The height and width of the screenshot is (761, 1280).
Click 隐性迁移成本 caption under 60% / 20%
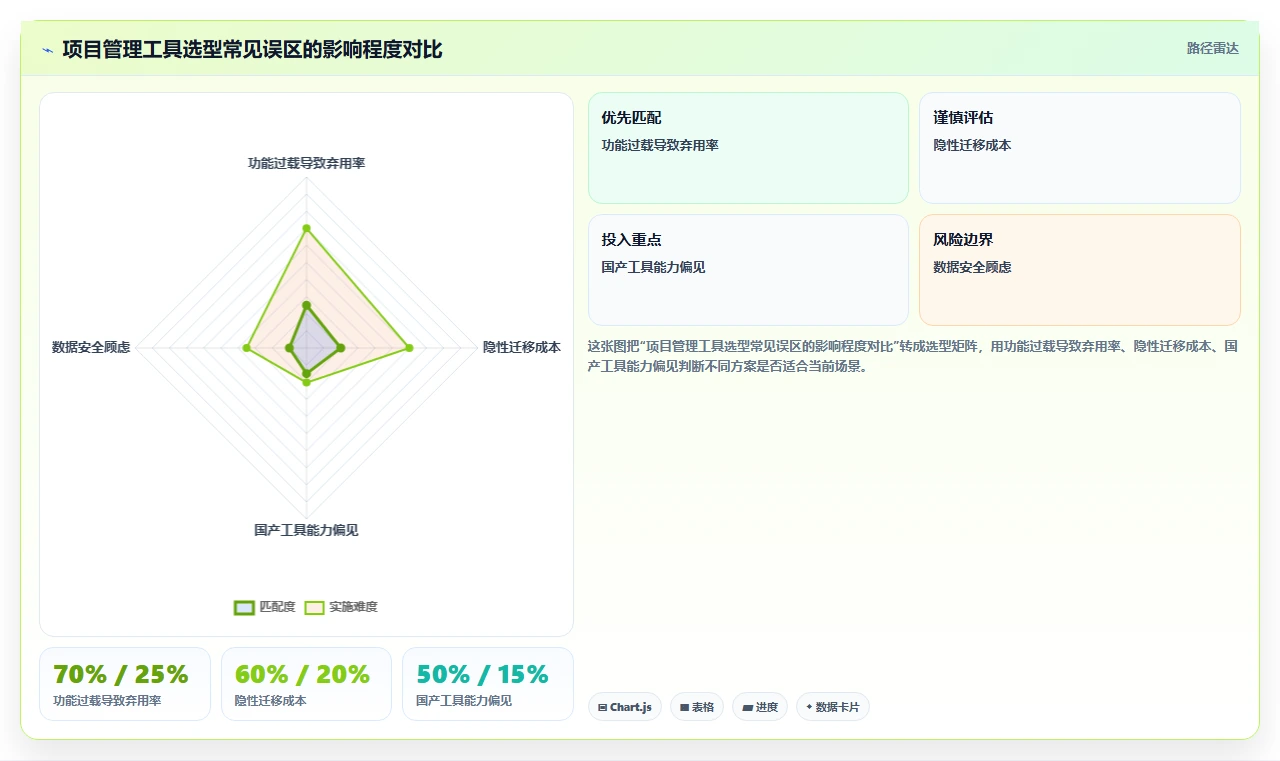(x=271, y=701)
